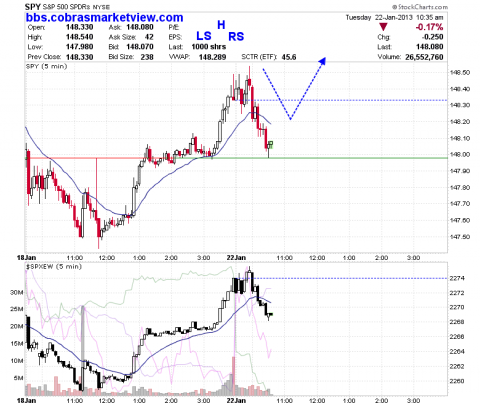
Task: Click the 147.80 price axis label
Action: coord(460,188)
